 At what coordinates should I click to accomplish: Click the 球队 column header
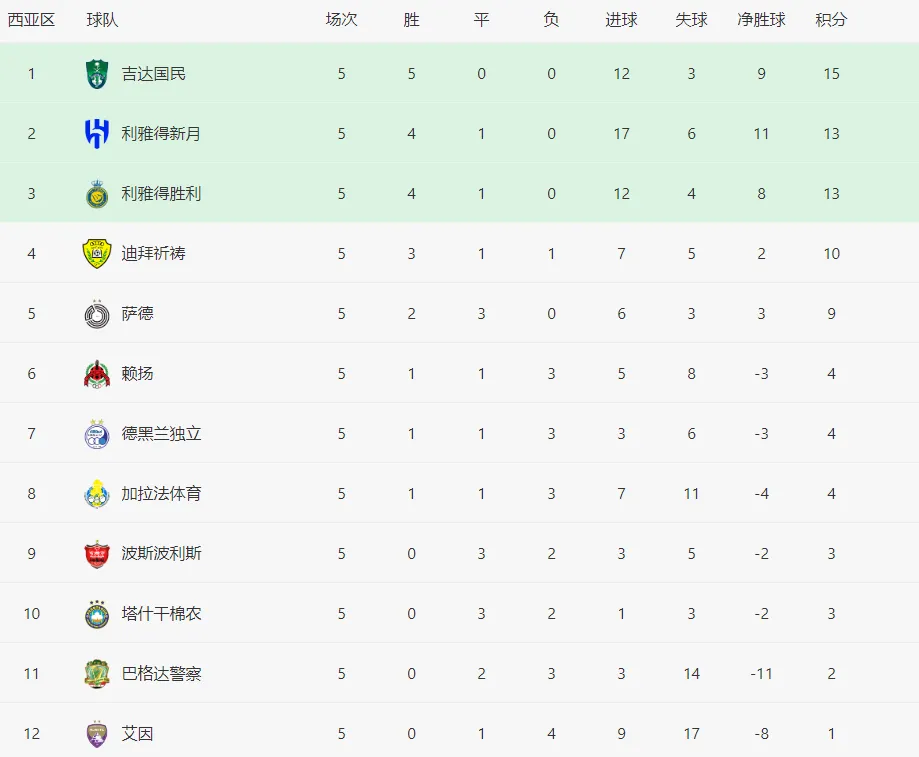pyautogui.click(x=102, y=20)
